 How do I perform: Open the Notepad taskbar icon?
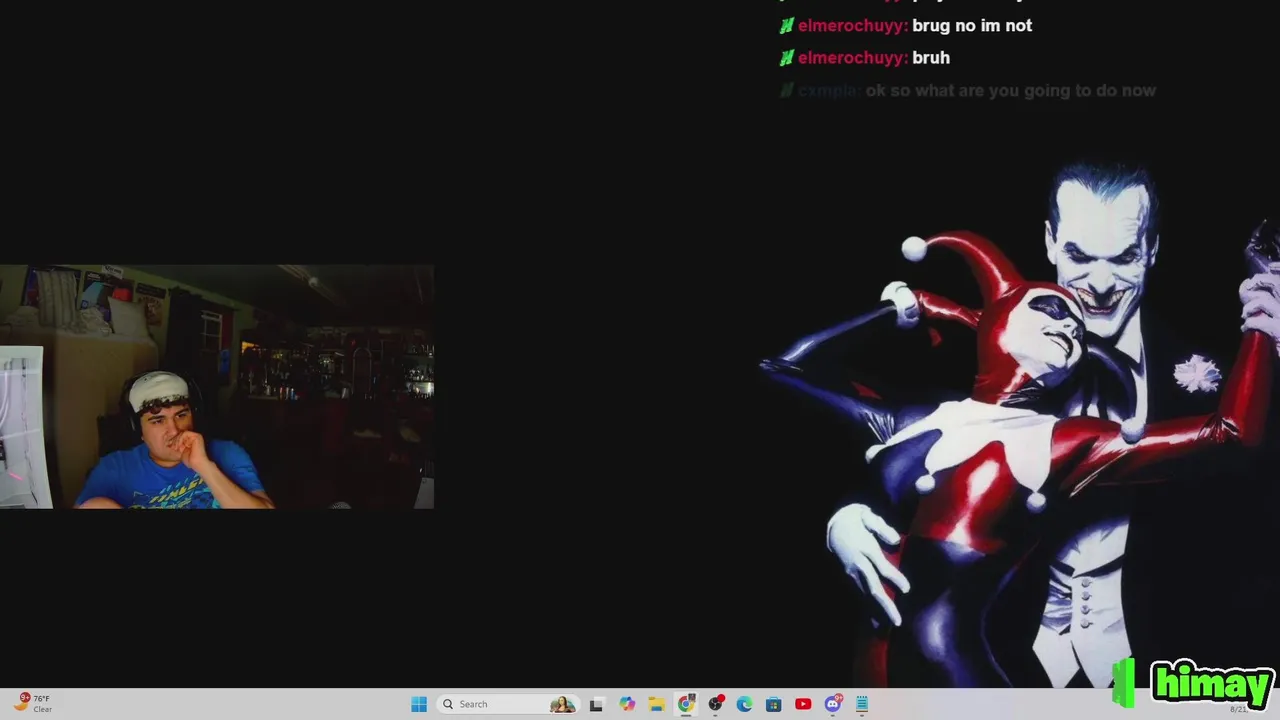pyautogui.click(x=862, y=704)
